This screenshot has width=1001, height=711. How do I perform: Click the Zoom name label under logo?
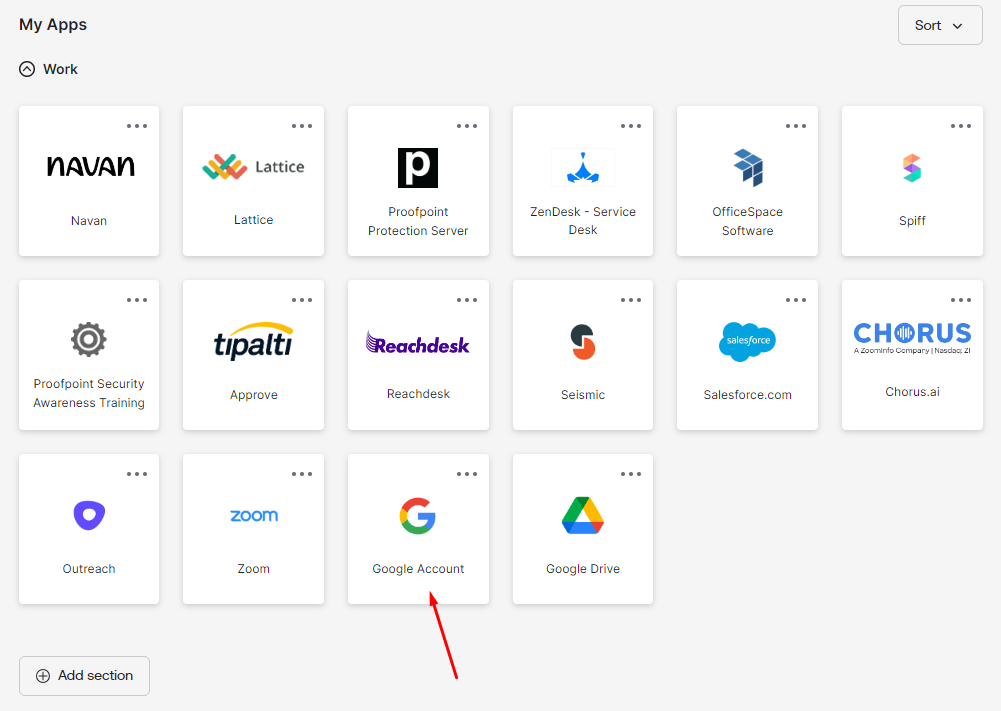[253, 569]
